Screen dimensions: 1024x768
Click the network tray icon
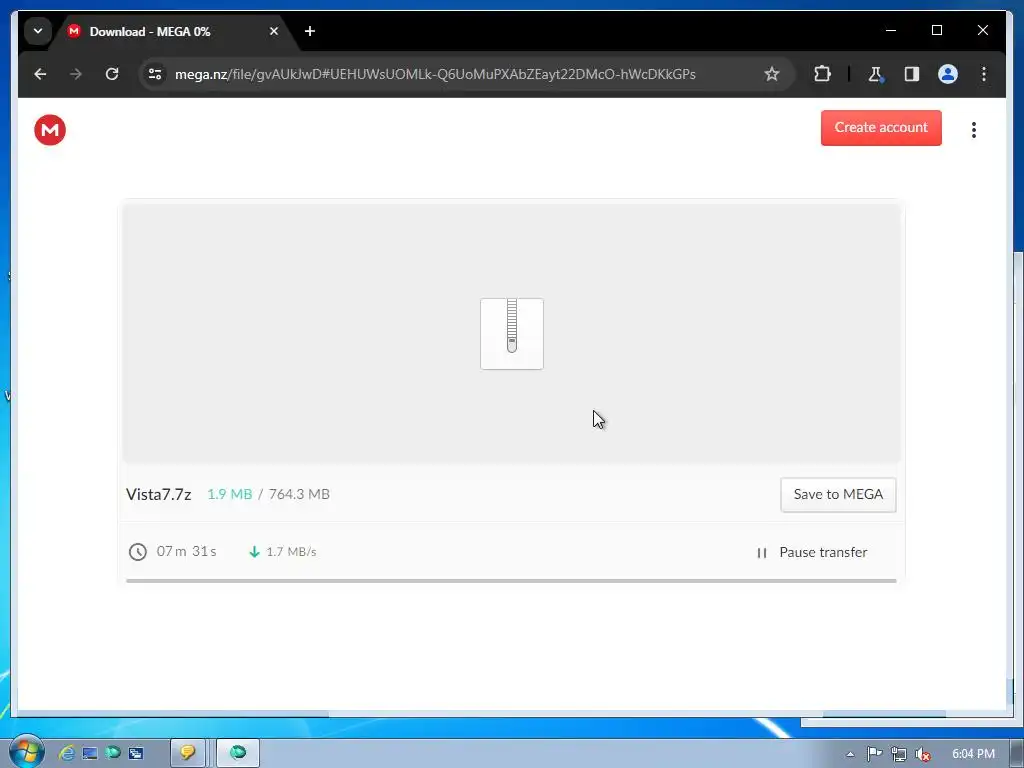(x=899, y=754)
